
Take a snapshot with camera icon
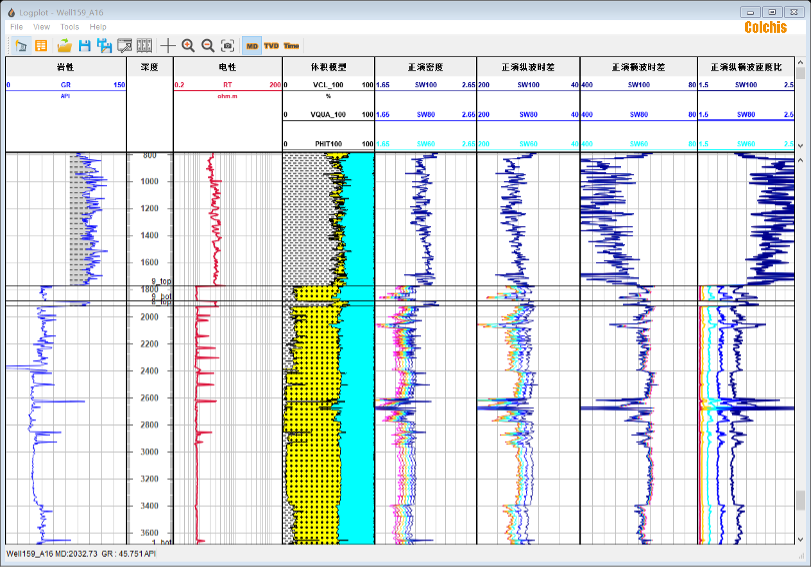tap(228, 46)
